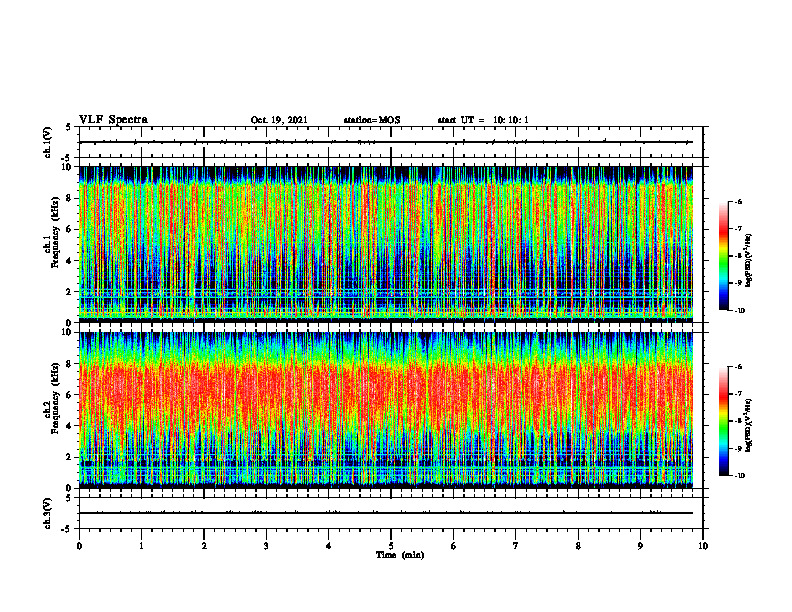This screenshot has width=792, height=612.
Task: Click time axis tick label 9
Action: pyautogui.click(x=640, y=546)
